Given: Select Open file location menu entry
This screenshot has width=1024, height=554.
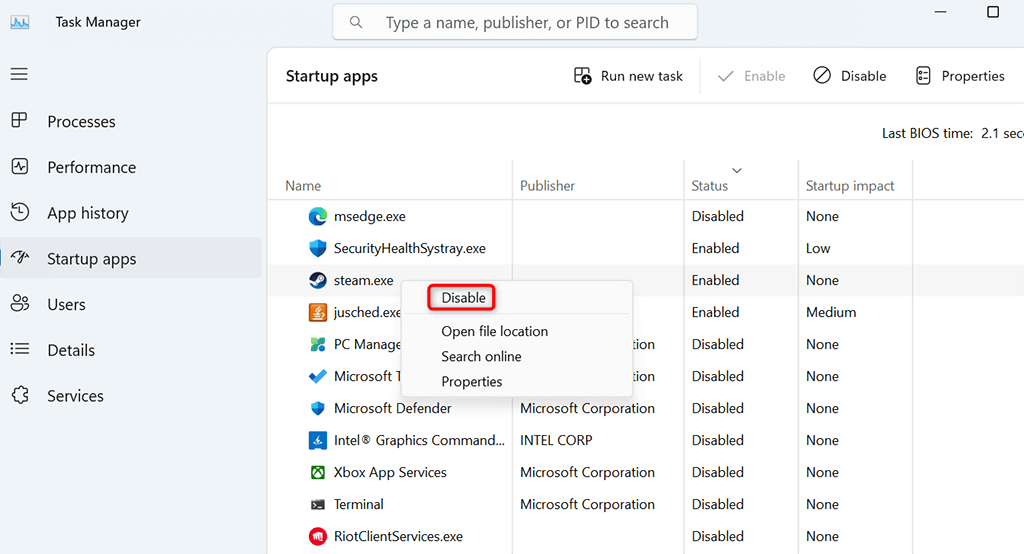Looking at the screenshot, I should point(495,331).
